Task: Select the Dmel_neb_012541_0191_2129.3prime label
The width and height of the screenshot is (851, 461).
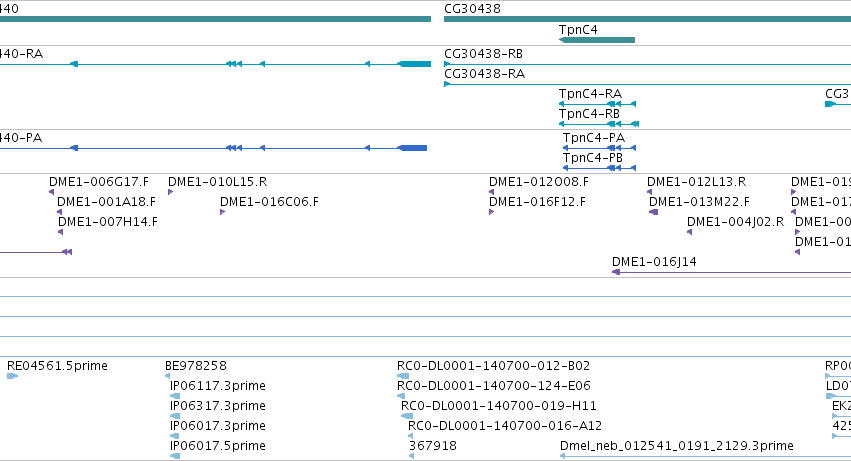Action: [677, 446]
